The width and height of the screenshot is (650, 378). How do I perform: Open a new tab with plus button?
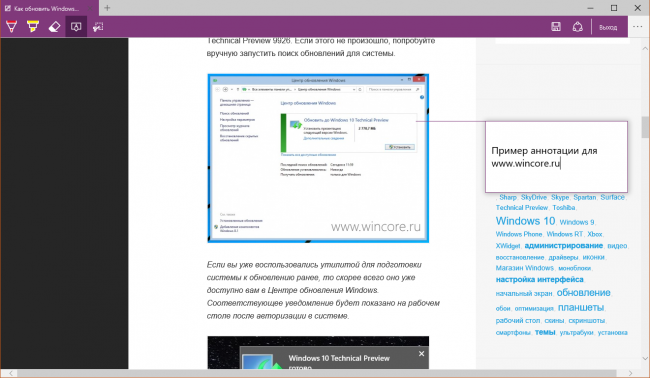(107, 8)
